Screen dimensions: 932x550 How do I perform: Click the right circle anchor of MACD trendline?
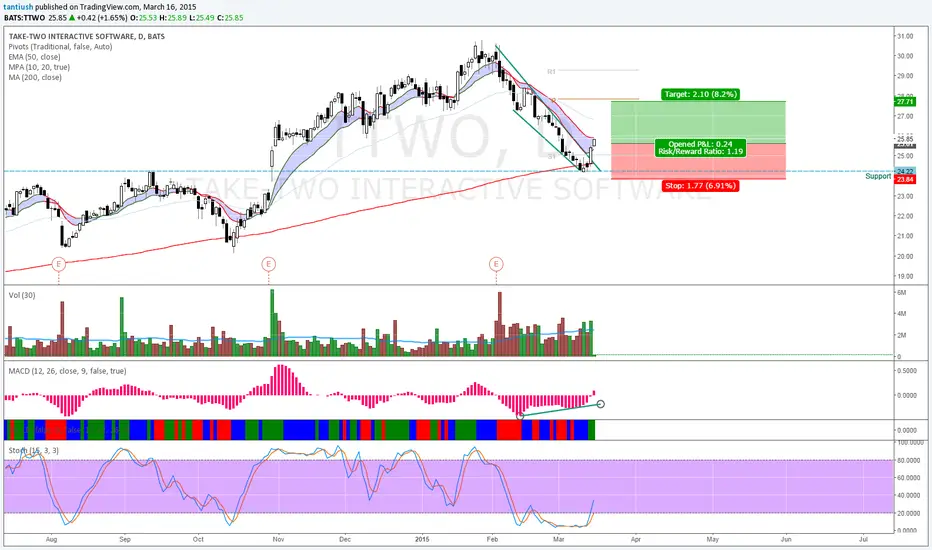pyautogui.click(x=600, y=404)
